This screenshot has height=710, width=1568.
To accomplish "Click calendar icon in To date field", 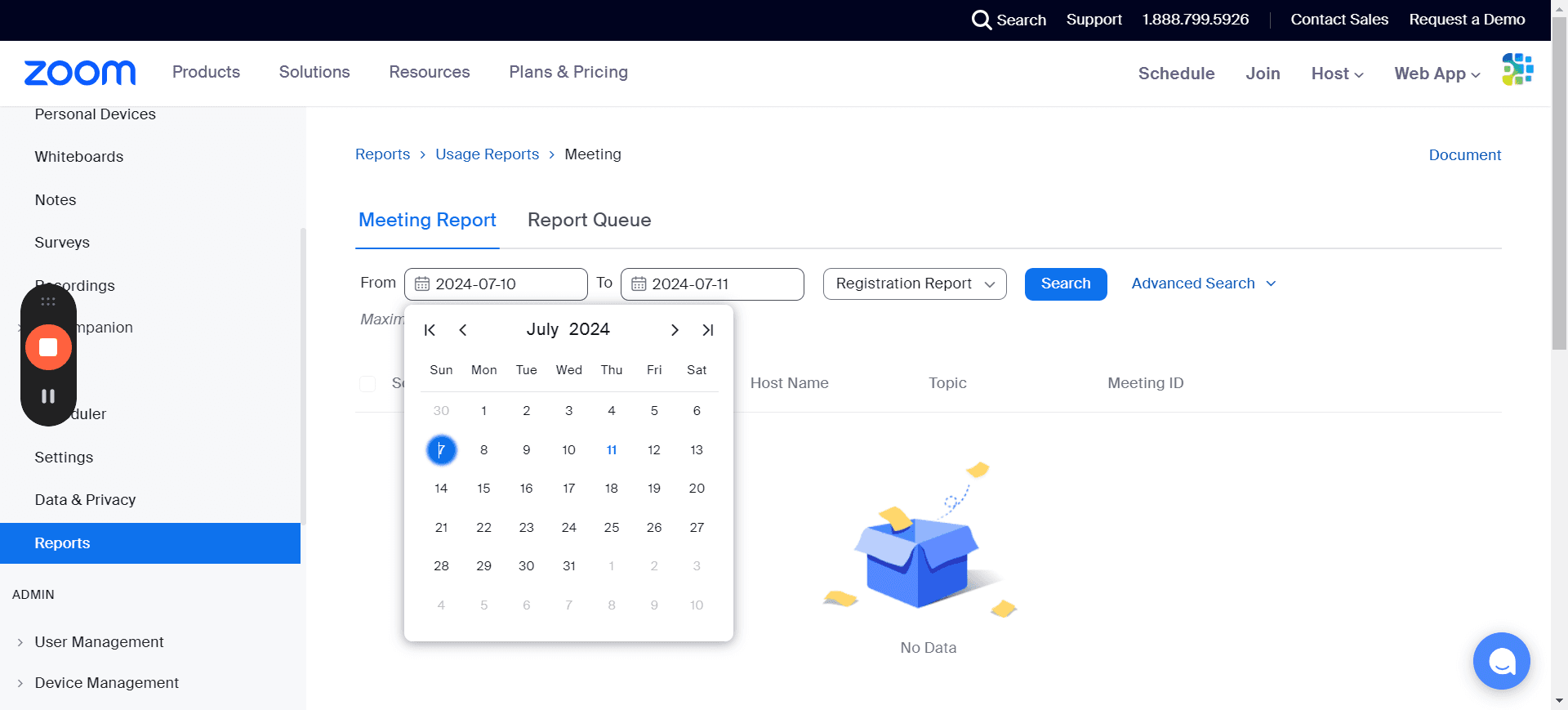I will point(639,284).
